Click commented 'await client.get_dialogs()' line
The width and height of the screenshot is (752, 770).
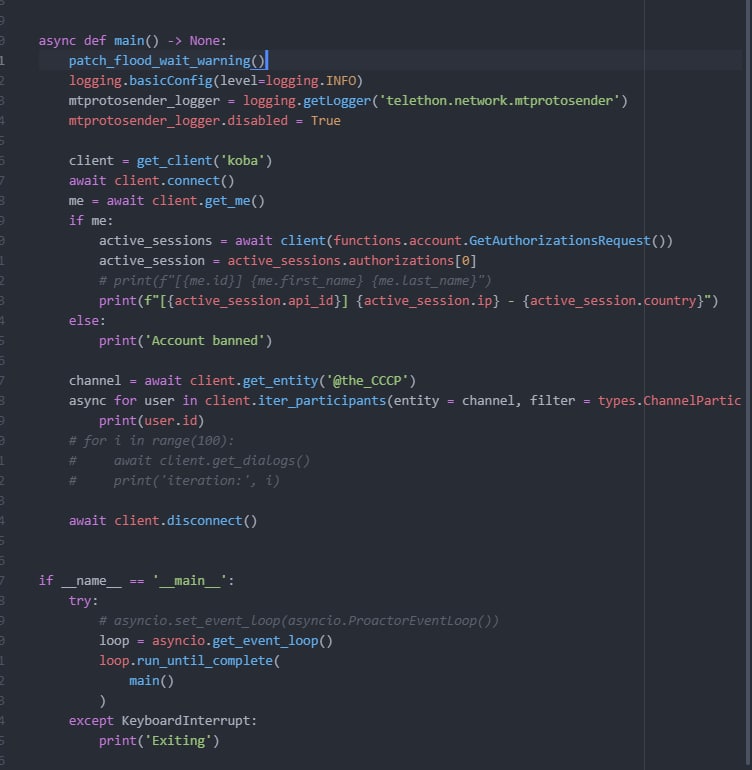189,461
